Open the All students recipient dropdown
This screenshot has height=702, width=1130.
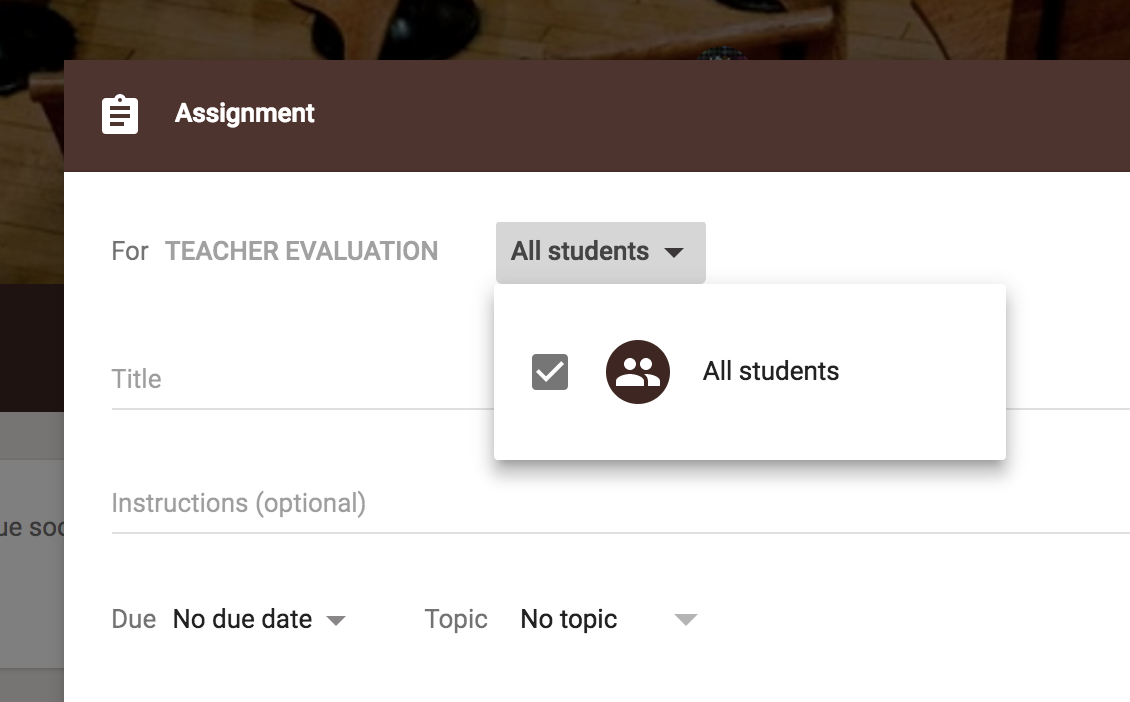(600, 252)
